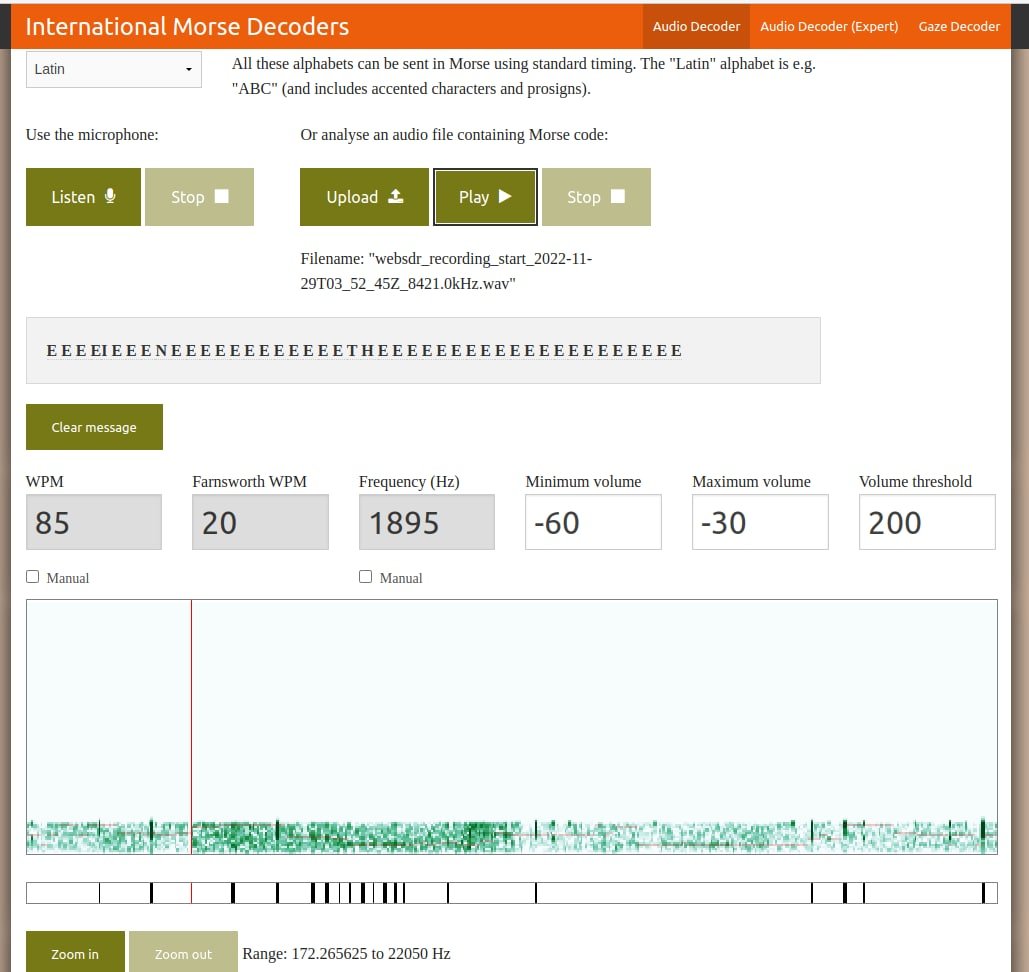Viewport: 1029px width, 972px height.
Task: Click the play triangle icon
Action: [505, 196]
